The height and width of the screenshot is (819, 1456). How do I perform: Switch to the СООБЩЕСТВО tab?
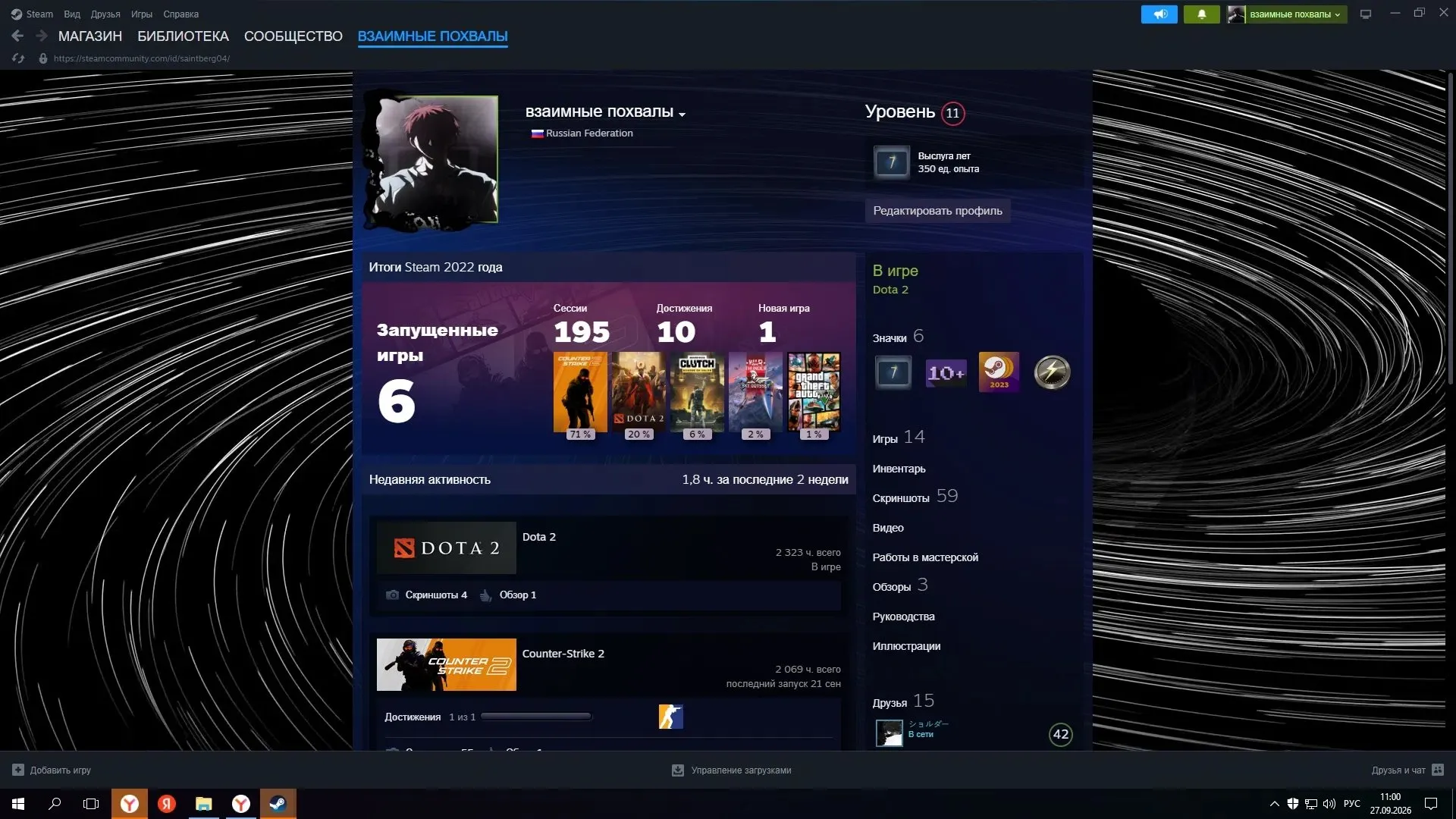point(293,36)
